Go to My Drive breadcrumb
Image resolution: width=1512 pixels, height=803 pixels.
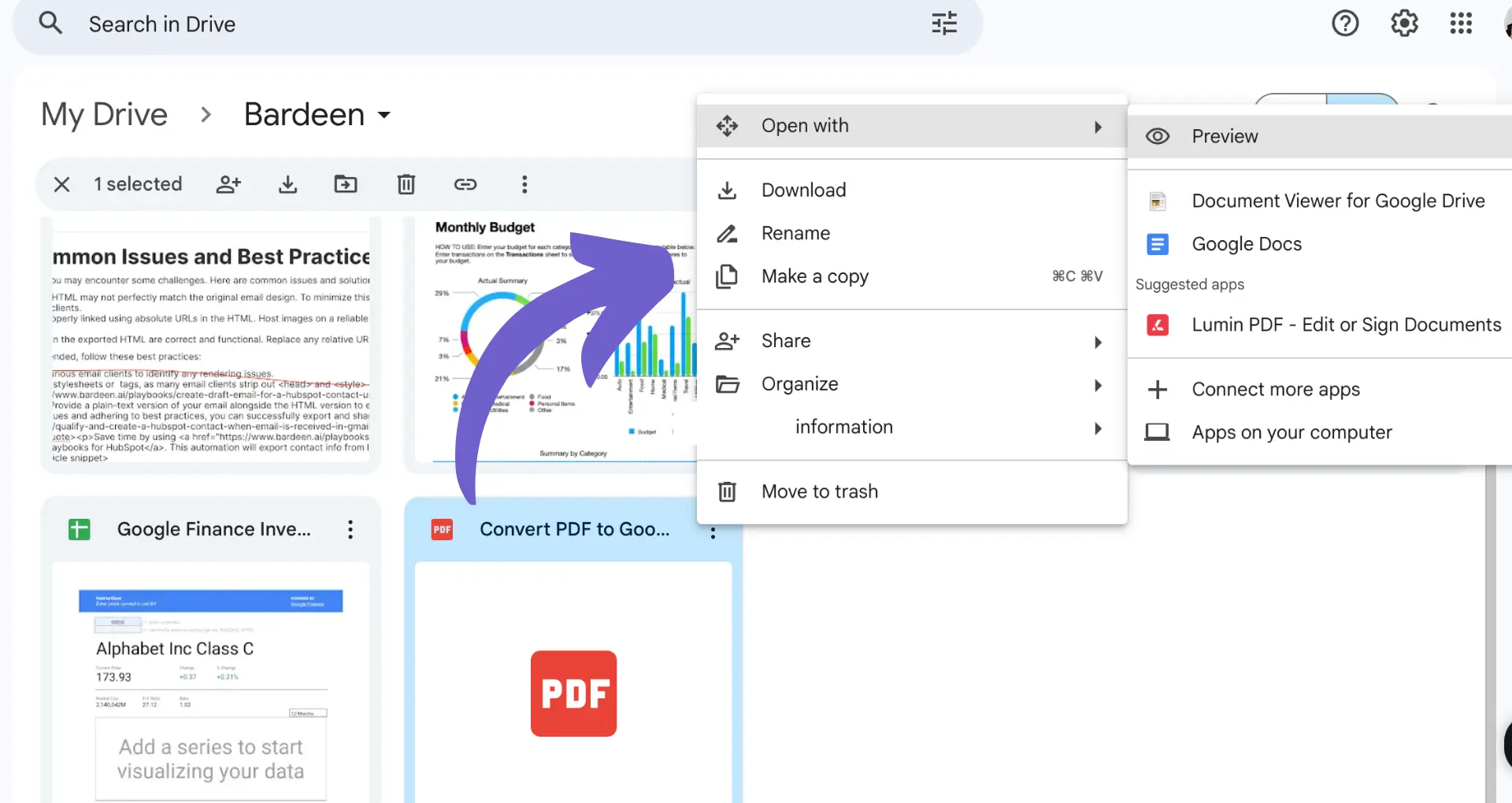coord(104,115)
